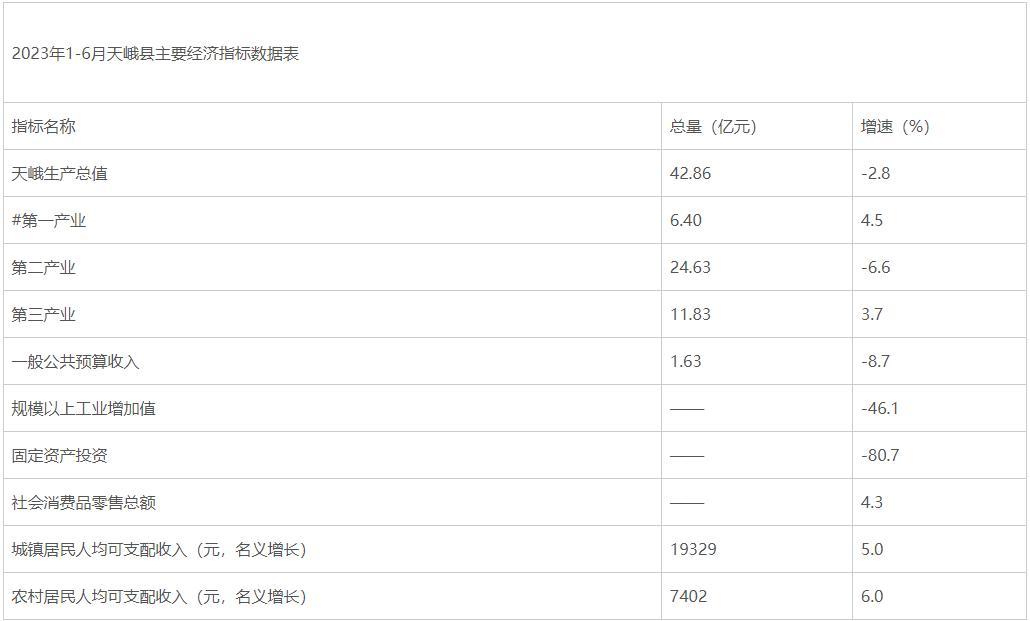Viewport: 1030px width, 621px height.
Task: Click the table title 2023年1-6月天峨县主要经济指标数据表
Action: (155, 54)
